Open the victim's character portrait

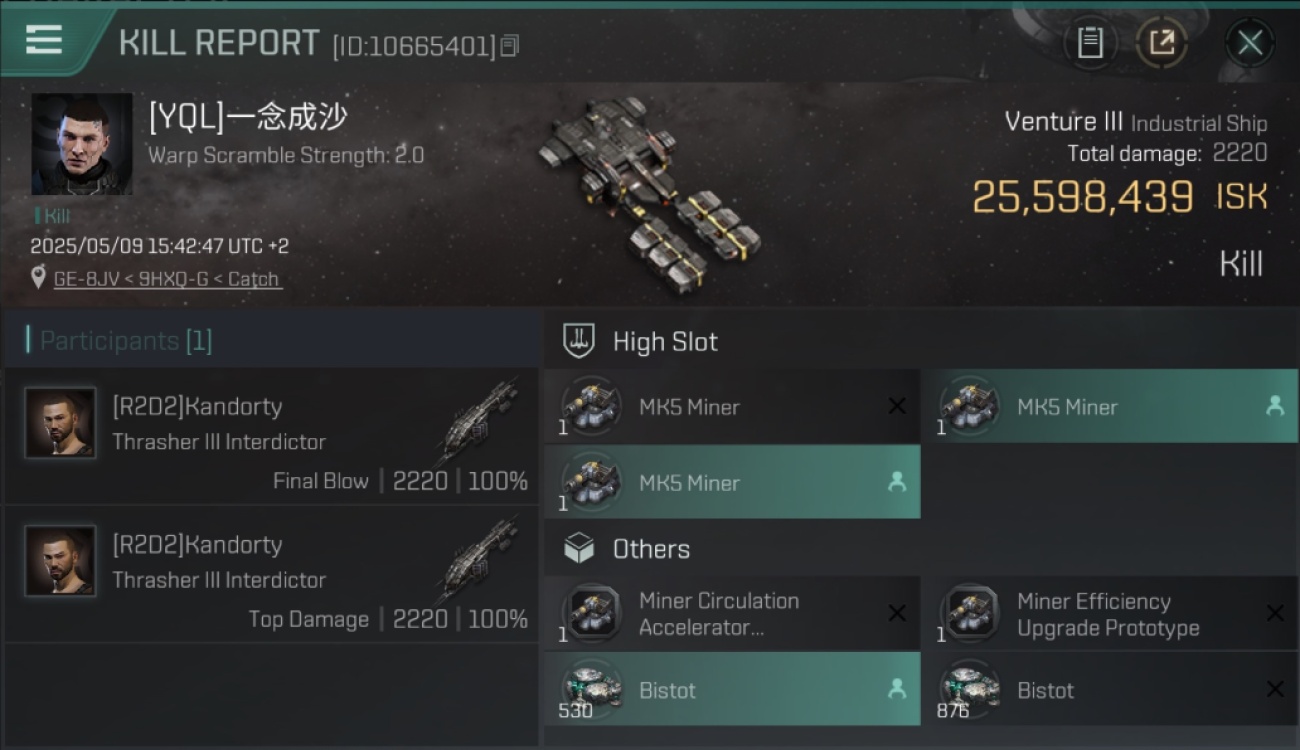coord(82,144)
